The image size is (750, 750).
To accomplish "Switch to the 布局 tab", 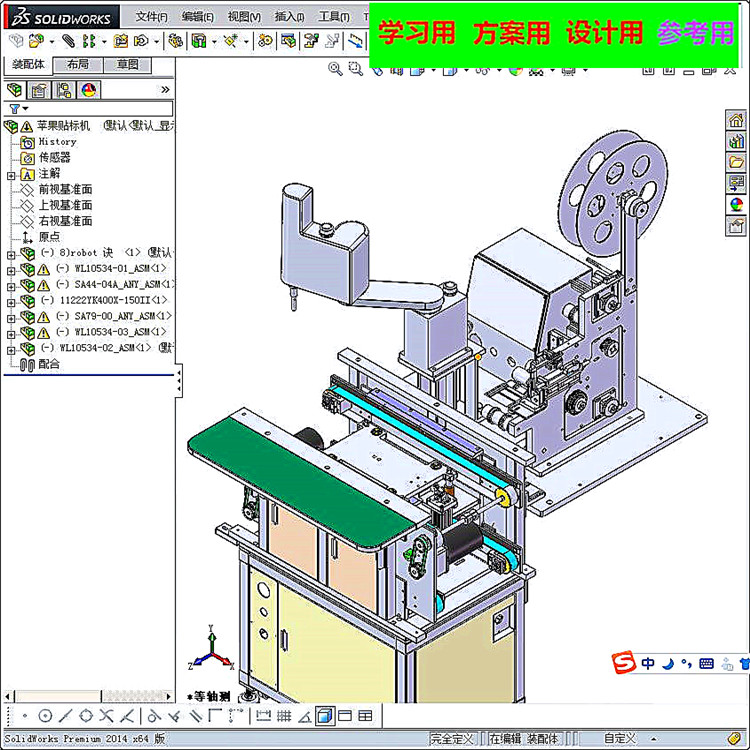I will [x=77, y=65].
